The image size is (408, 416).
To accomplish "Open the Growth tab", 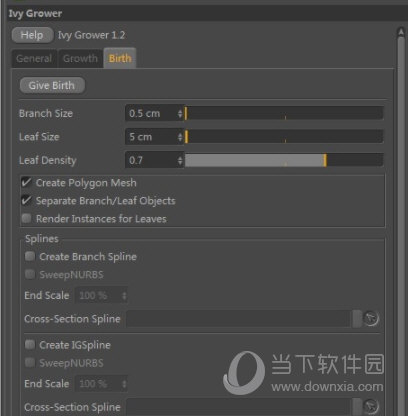I will point(80,59).
